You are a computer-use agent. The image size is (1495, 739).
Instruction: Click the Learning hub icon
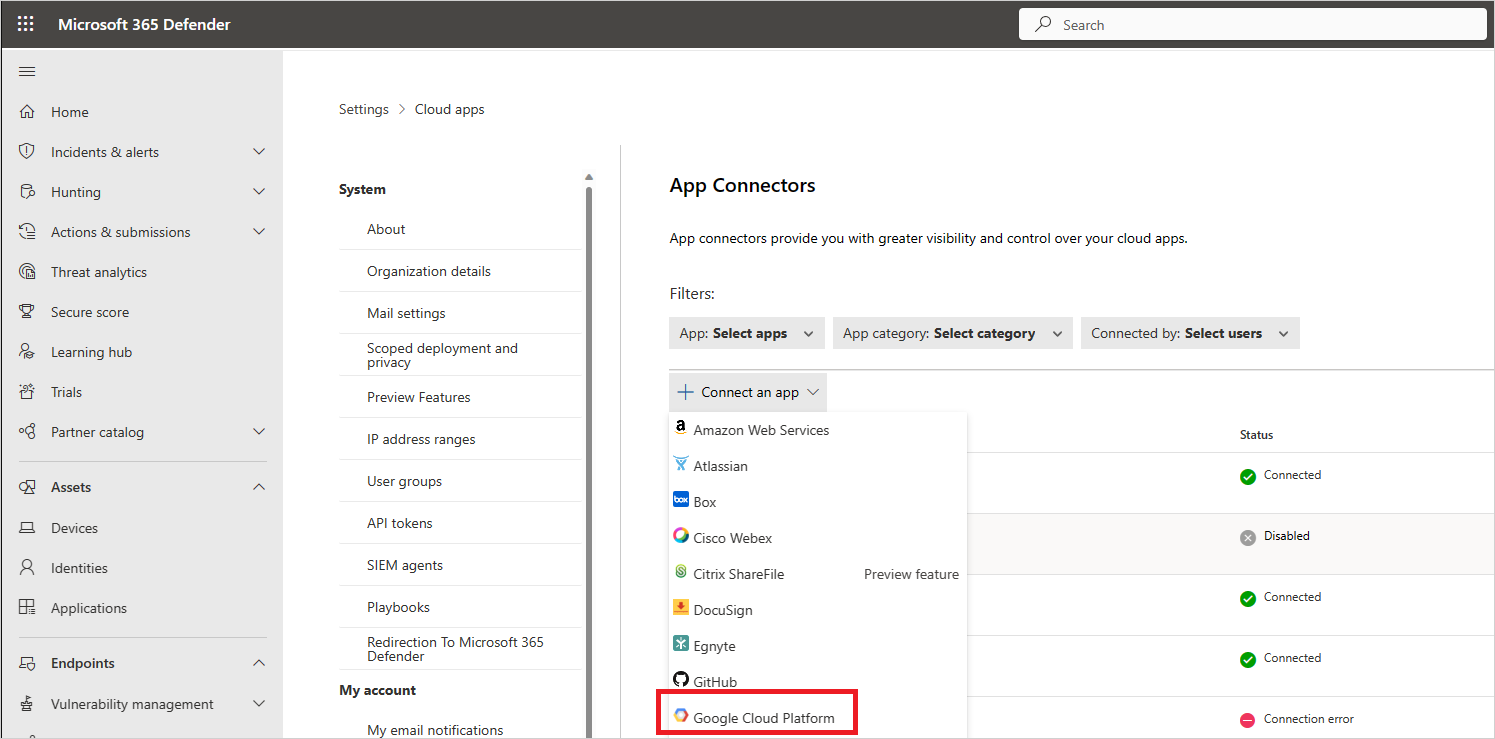point(27,352)
